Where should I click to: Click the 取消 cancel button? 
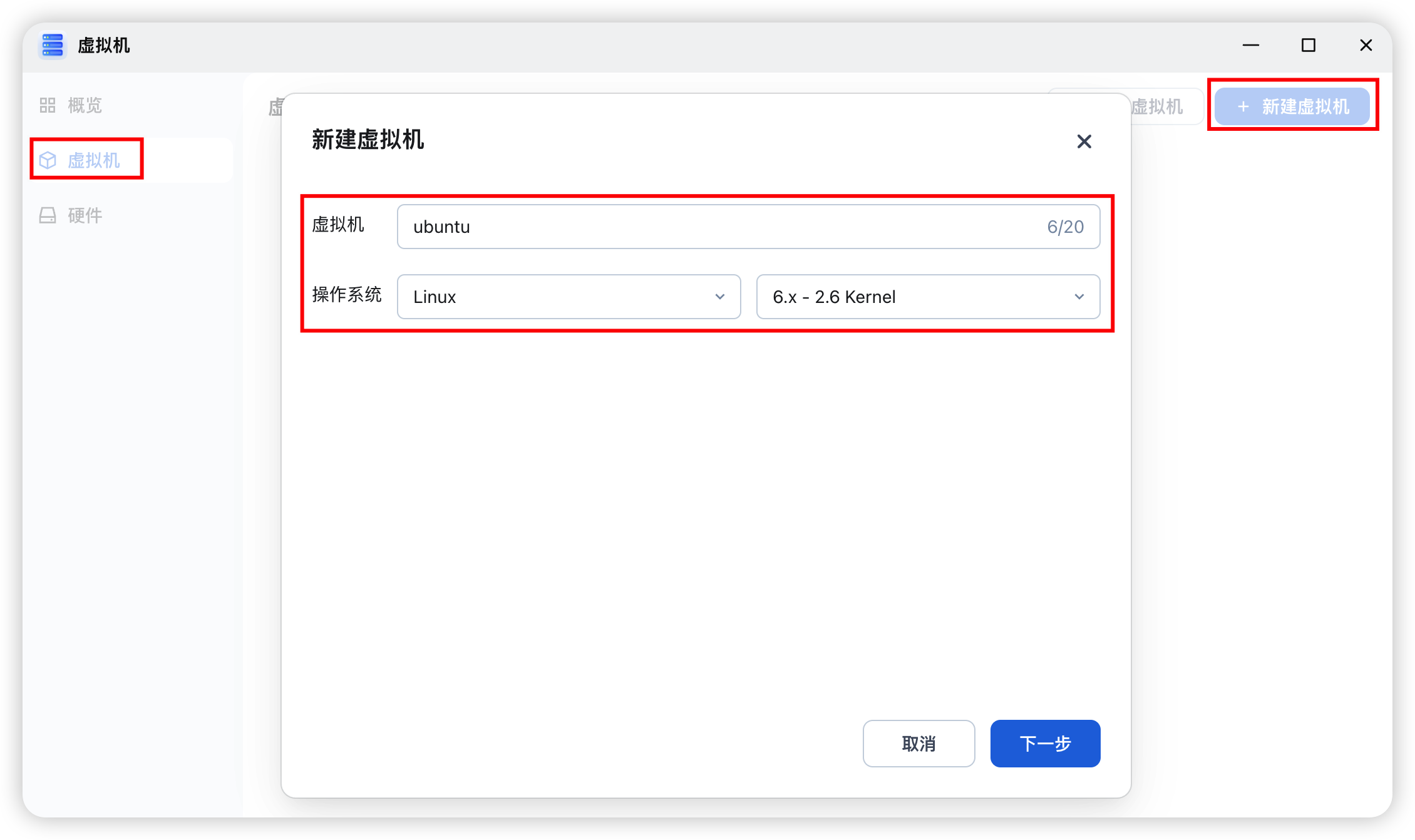(918, 744)
